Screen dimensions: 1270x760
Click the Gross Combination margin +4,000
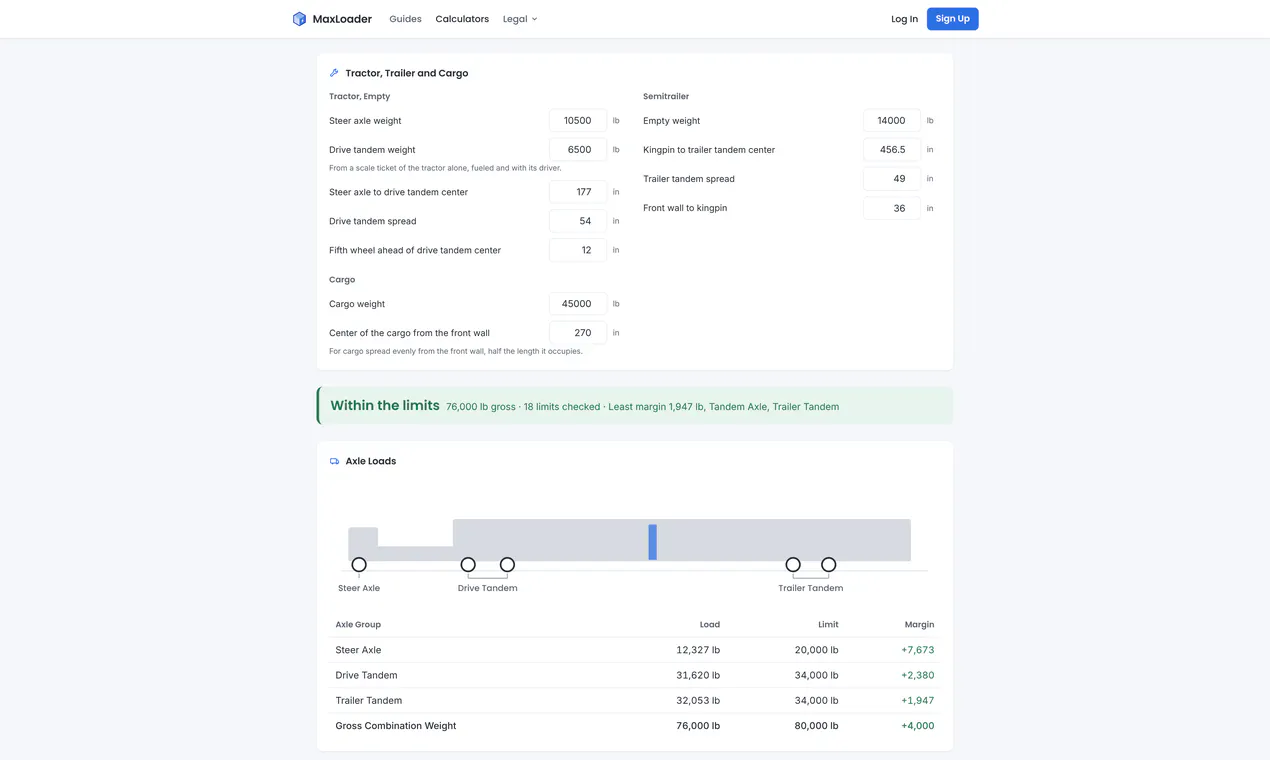[917, 726]
